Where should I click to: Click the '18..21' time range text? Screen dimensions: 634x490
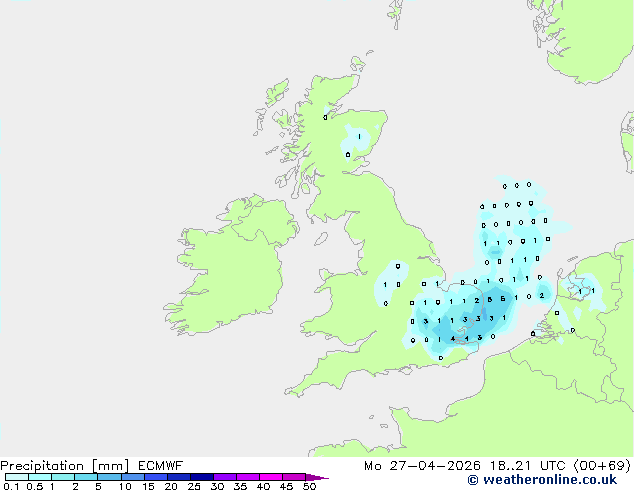point(512,466)
